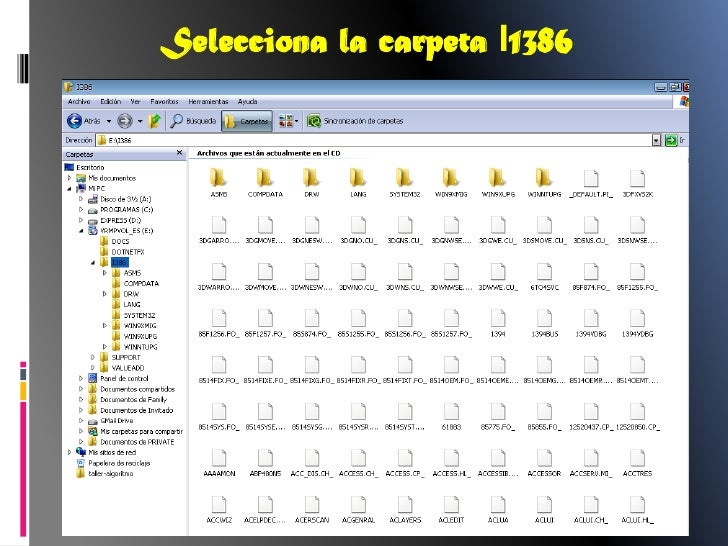The height and width of the screenshot is (546, 728).
Task: Select DOTNETFX folder in tree
Action: [128, 252]
